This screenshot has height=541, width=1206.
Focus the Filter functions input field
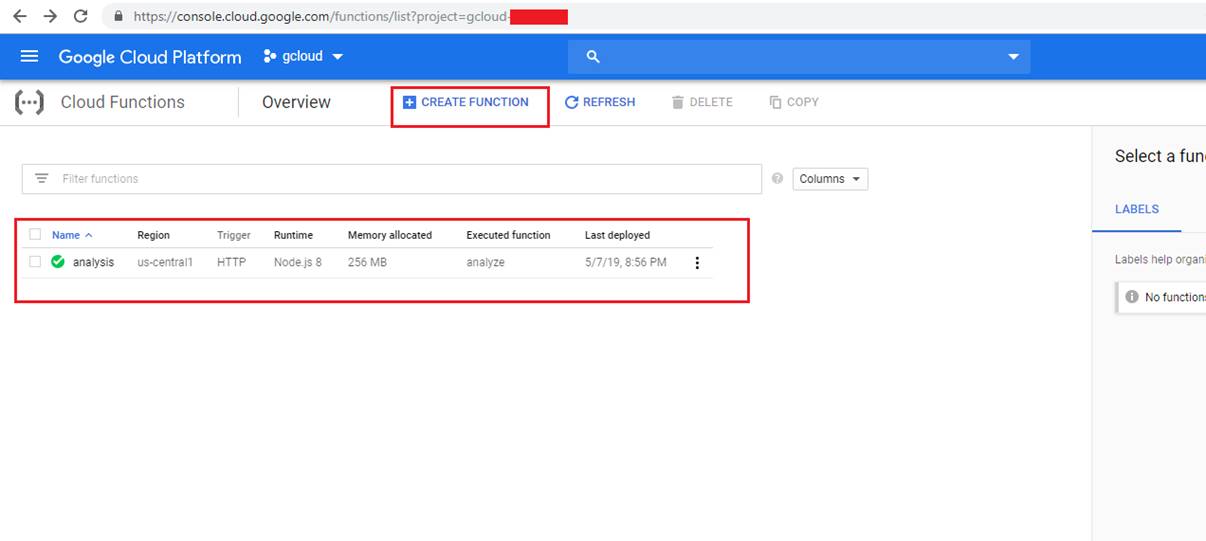(x=391, y=179)
